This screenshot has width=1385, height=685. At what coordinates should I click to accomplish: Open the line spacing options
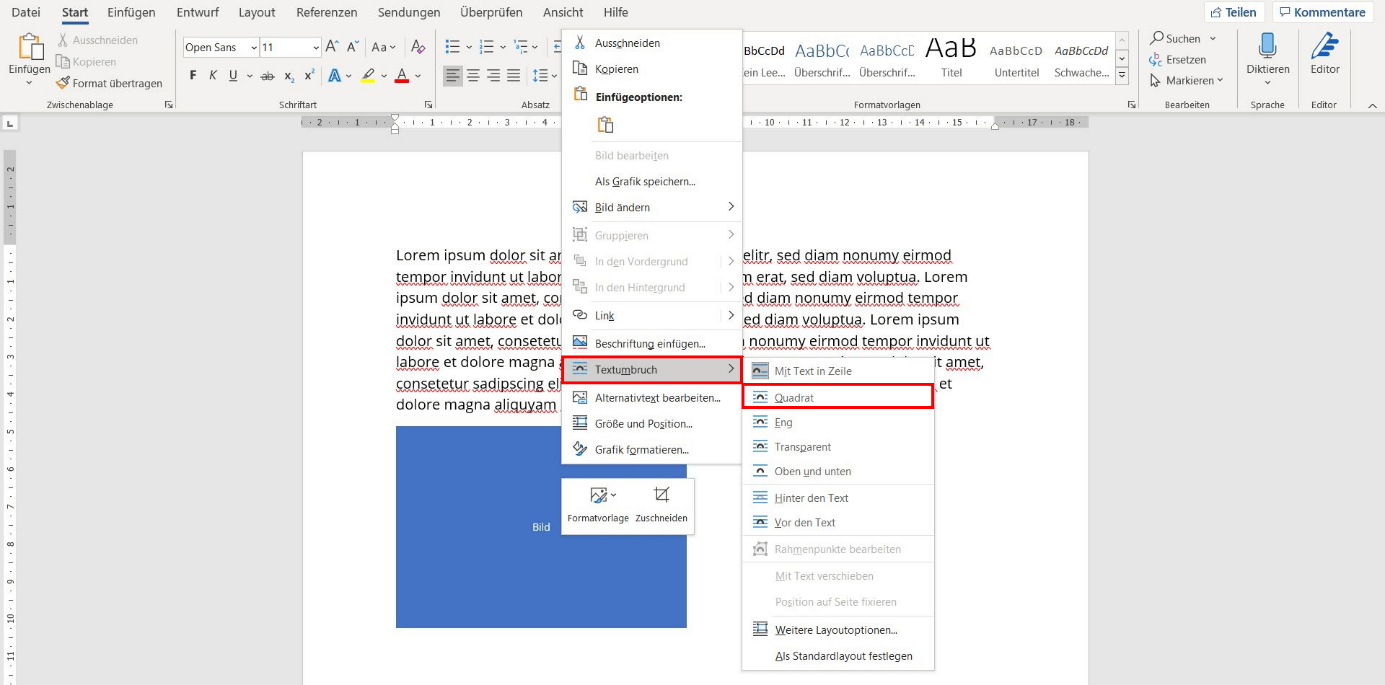click(541, 76)
